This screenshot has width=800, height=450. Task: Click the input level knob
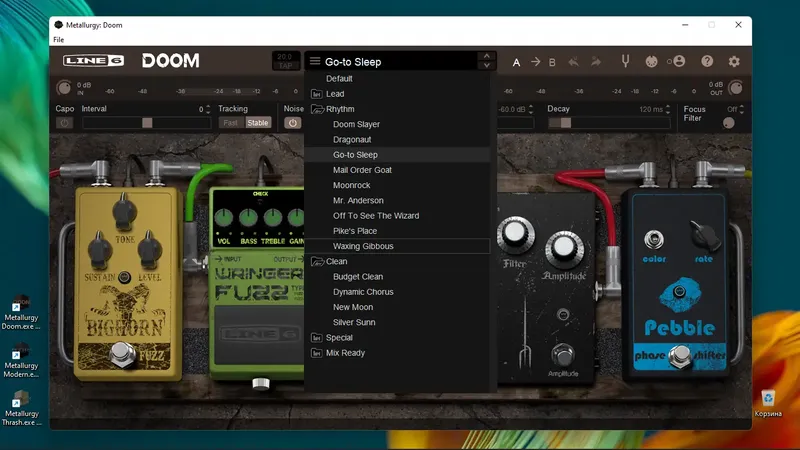(x=64, y=88)
